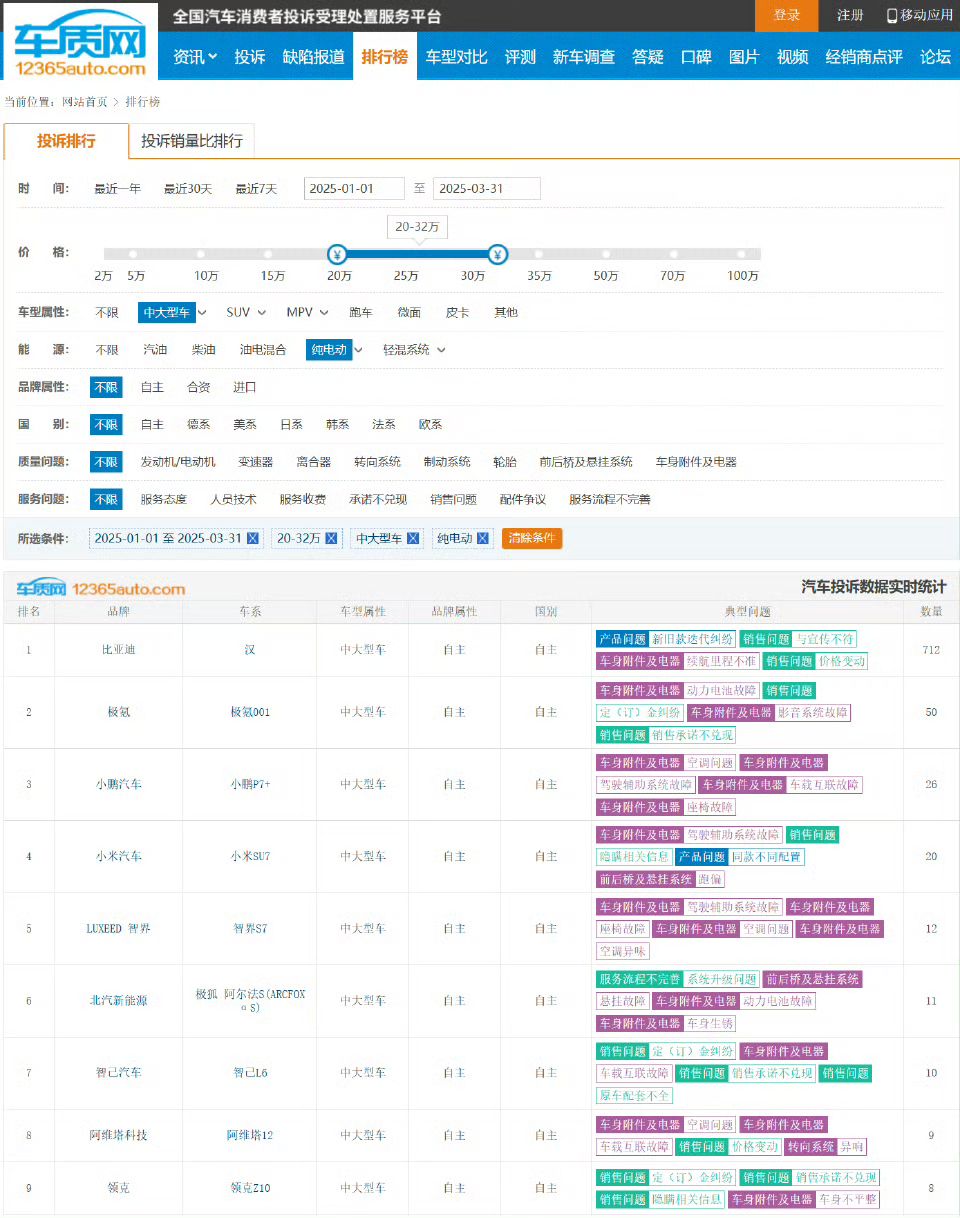Screen dimensions: 960x1218
Task: Switch to 投诉销量比排行 tab
Action: tap(192, 141)
